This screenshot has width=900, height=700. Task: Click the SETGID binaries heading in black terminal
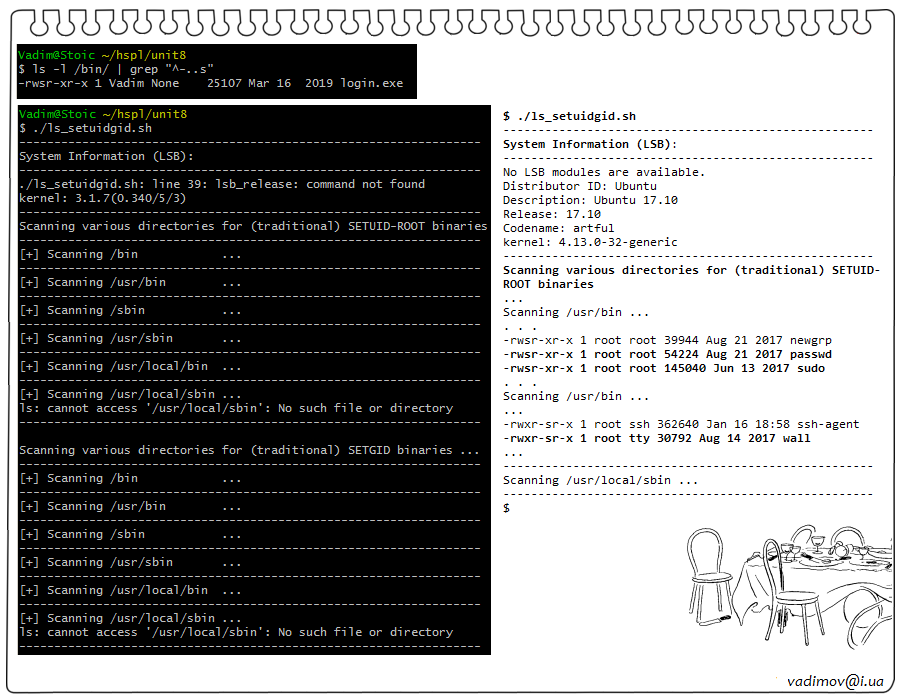click(x=249, y=450)
